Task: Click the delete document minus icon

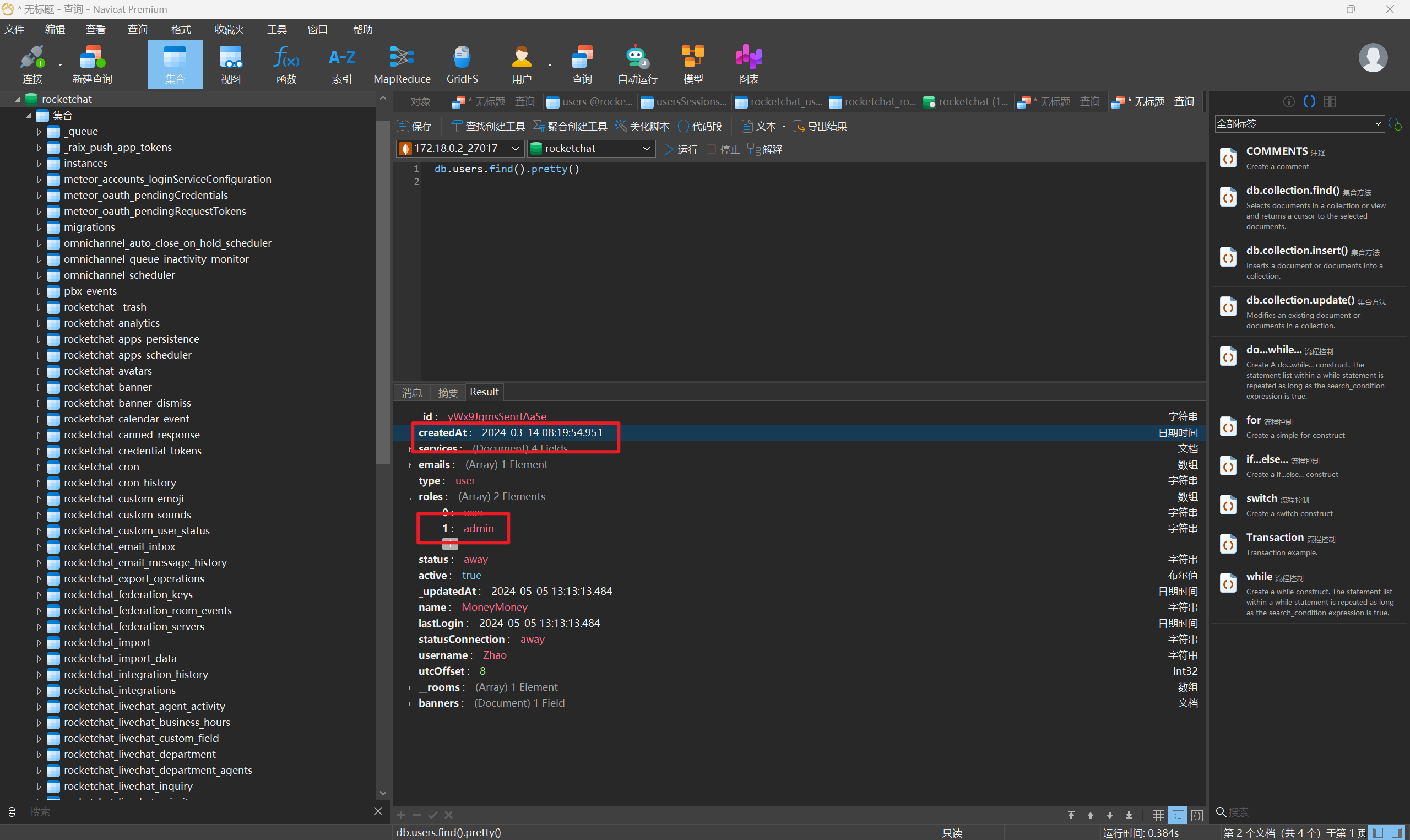Action: pyautogui.click(x=416, y=815)
